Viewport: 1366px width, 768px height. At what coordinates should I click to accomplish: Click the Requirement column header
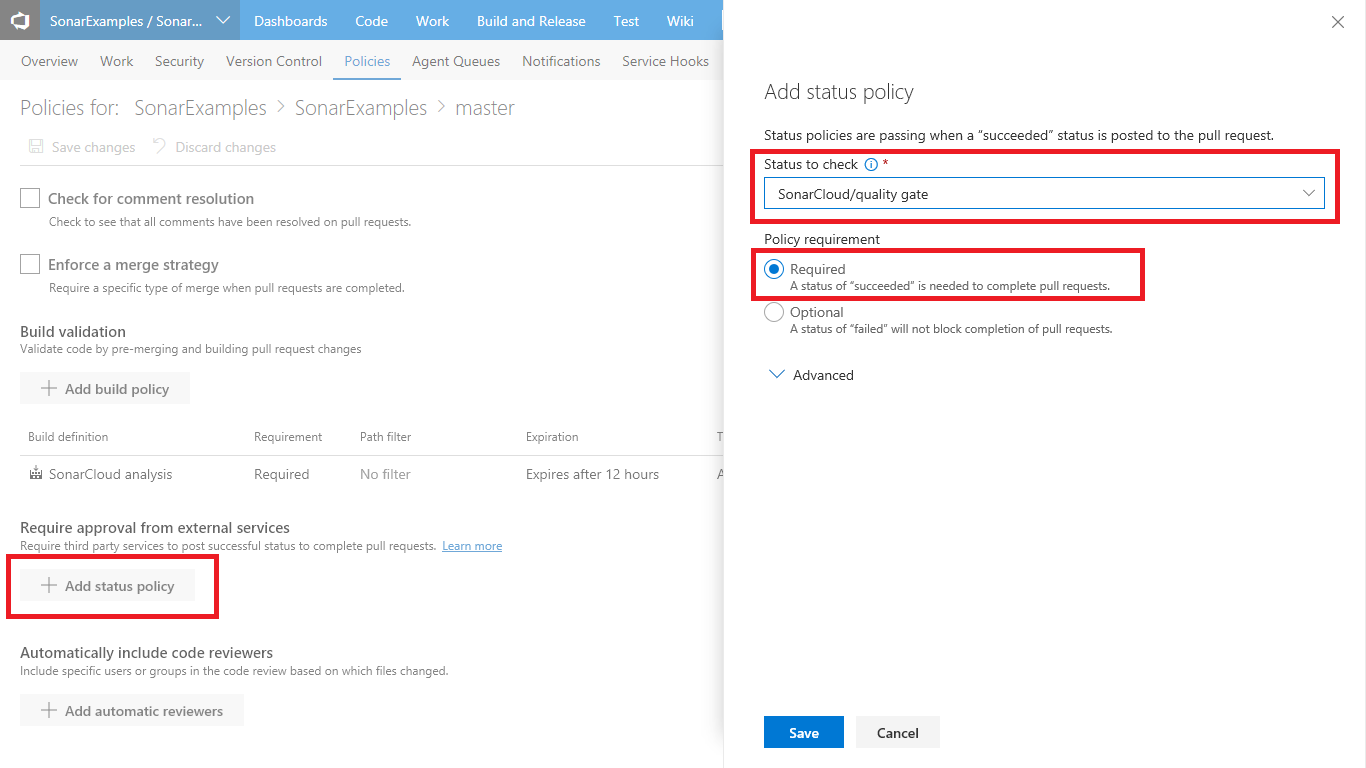point(288,437)
